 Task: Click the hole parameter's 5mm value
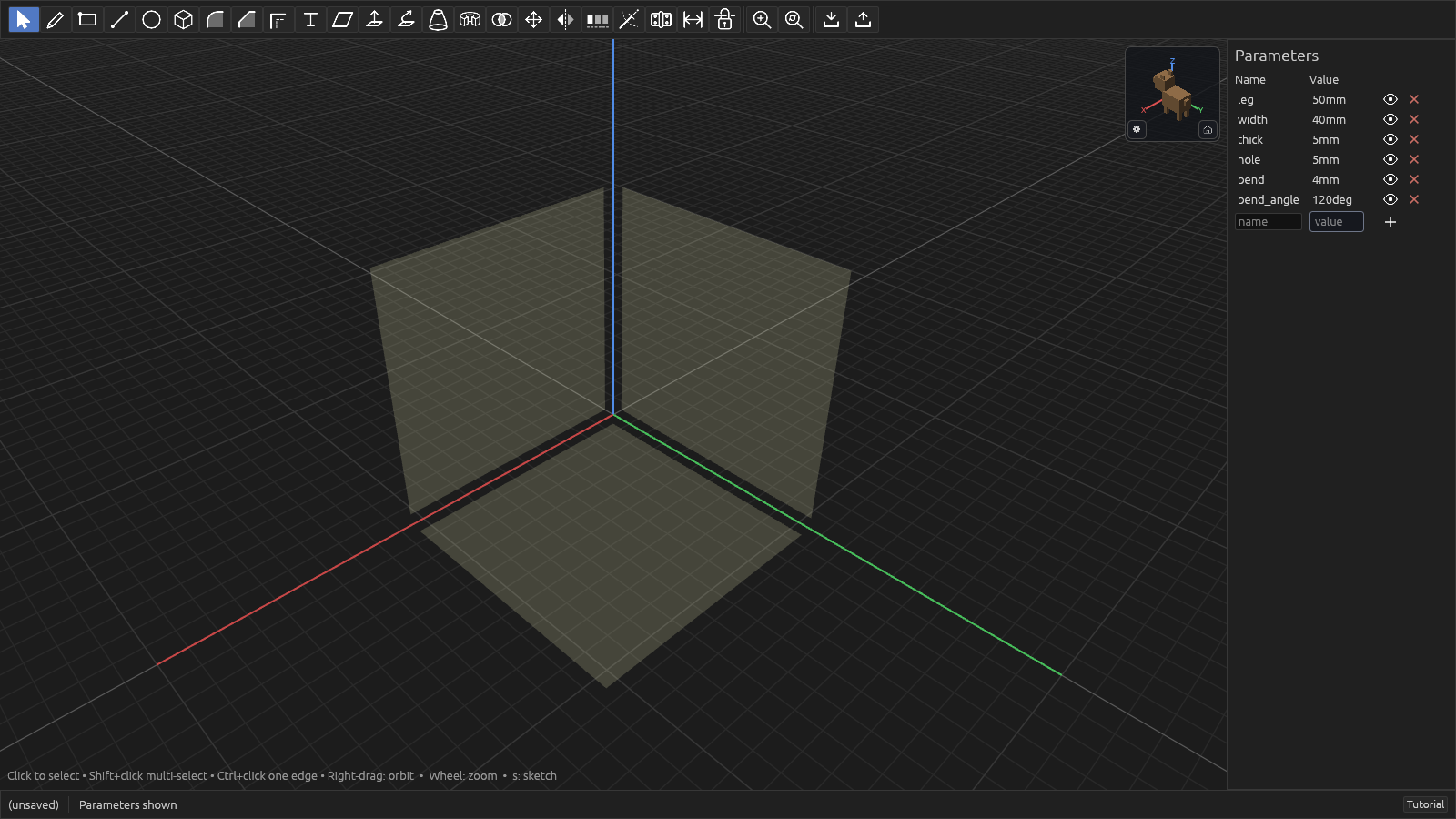click(1326, 160)
